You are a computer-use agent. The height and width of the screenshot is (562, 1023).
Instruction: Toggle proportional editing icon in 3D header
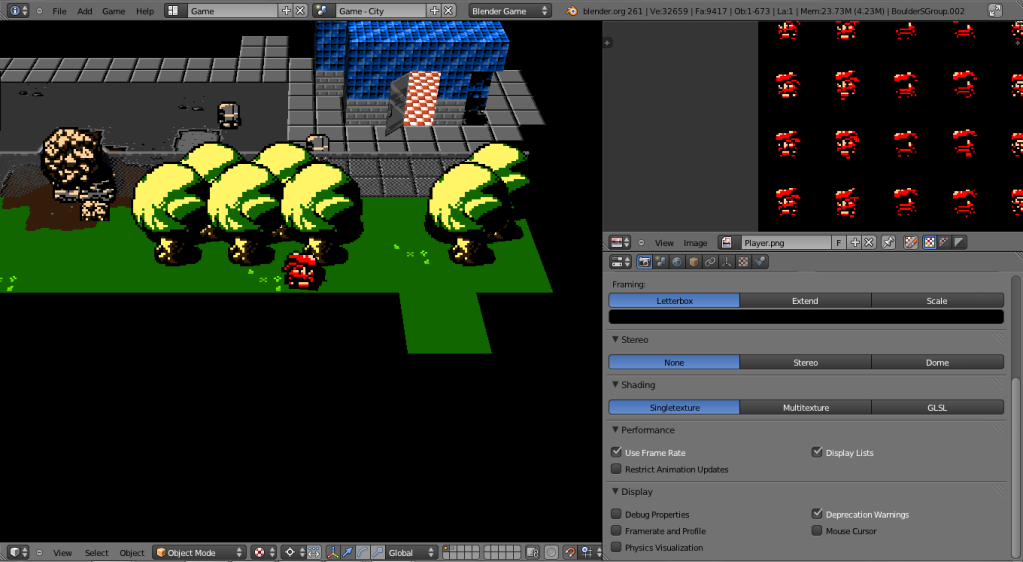551,552
